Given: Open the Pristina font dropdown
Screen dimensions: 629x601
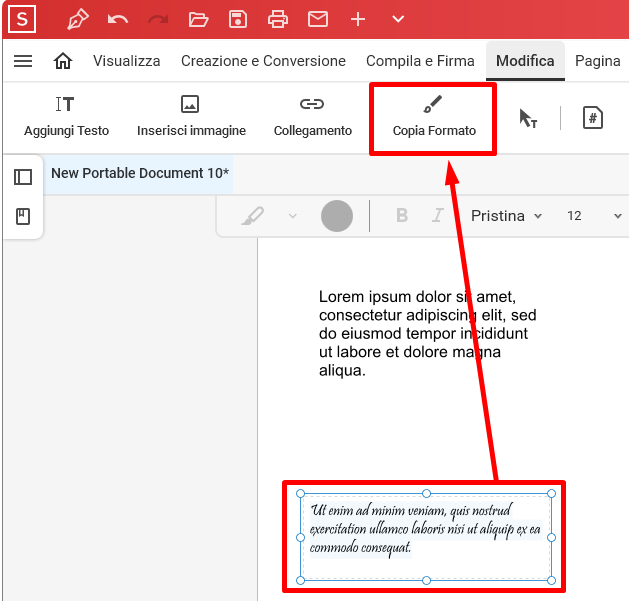Looking at the screenshot, I should pos(506,216).
